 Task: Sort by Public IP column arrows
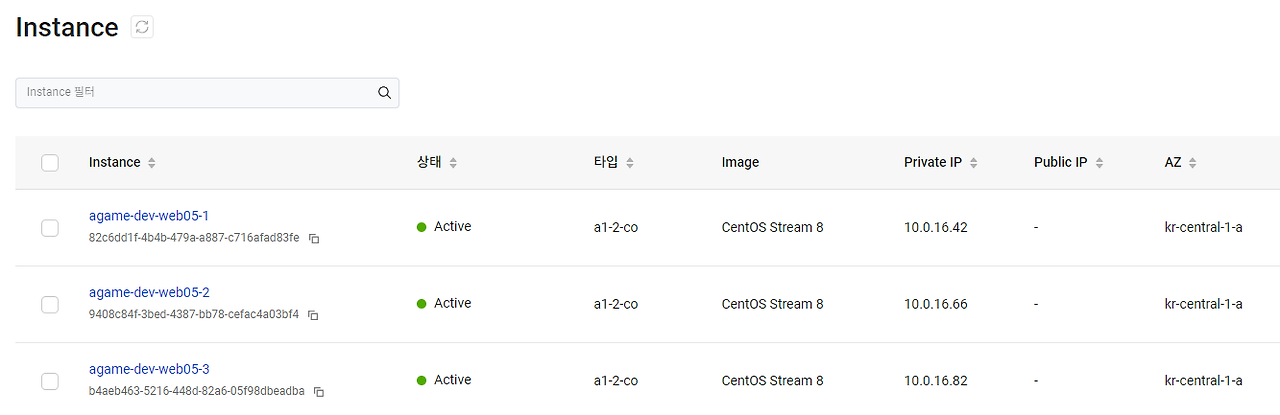point(1099,163)
